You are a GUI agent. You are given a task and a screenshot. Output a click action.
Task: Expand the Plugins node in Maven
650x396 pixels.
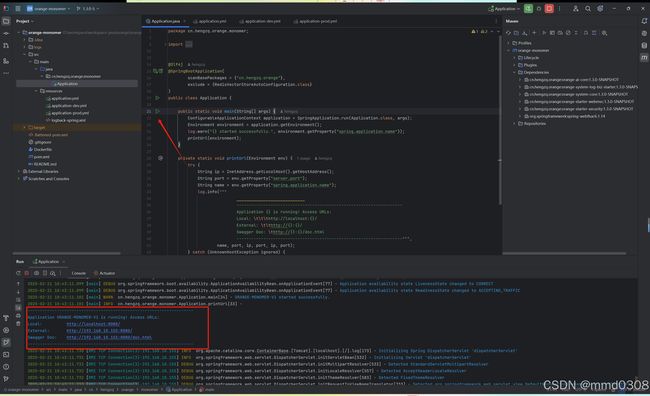tap(515, 65)
